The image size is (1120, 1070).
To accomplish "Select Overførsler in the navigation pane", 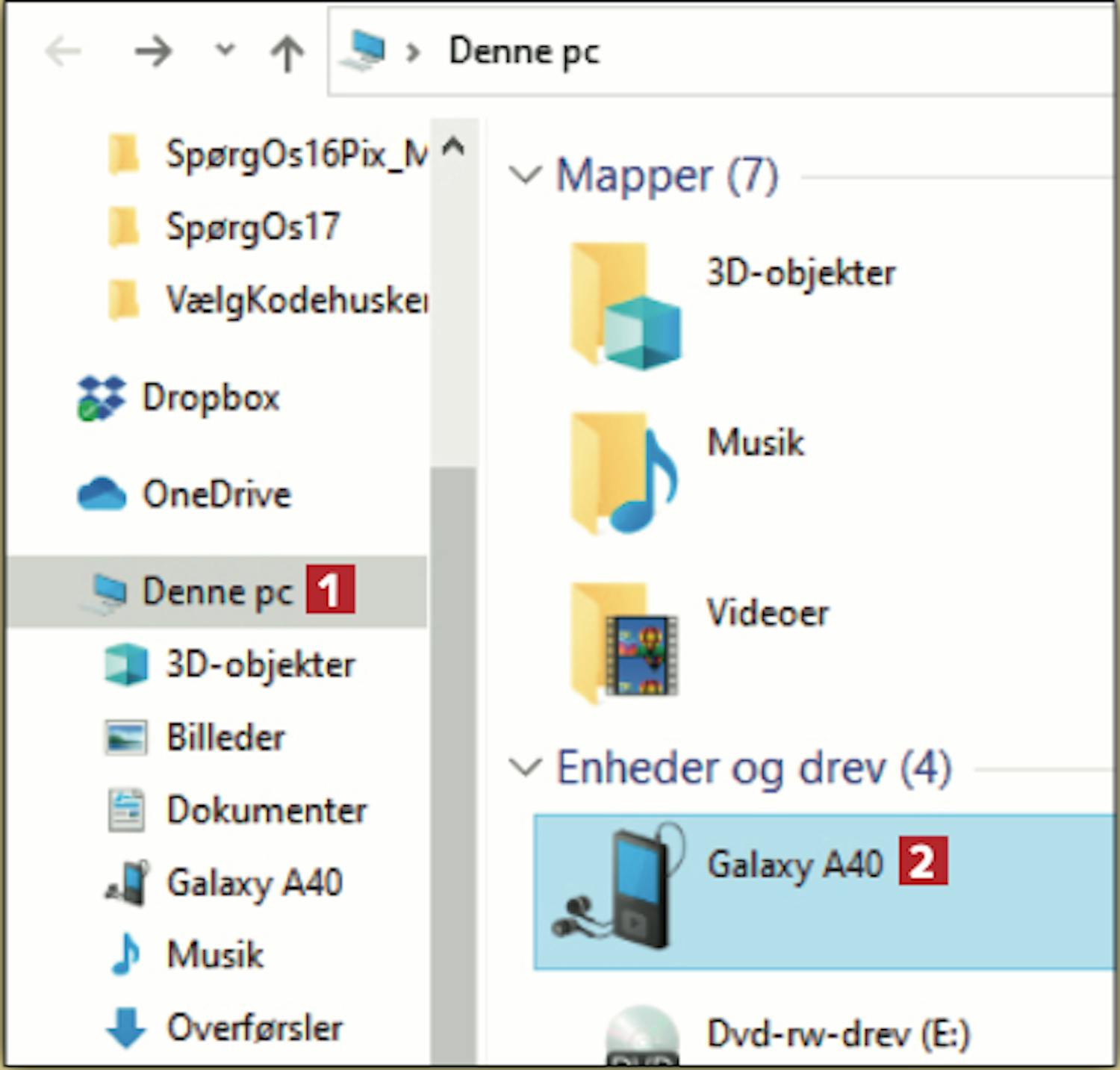I will (x=254, y=1028).
